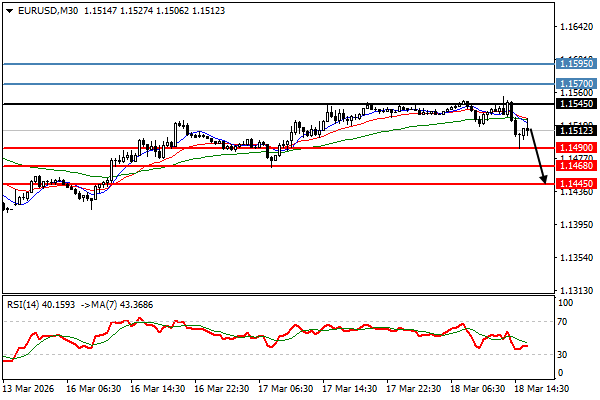Image resolution: width=600 pixels, height=400 pixels.
Task: Select the 17 Mar 22:30 time label
Action: 412,387
